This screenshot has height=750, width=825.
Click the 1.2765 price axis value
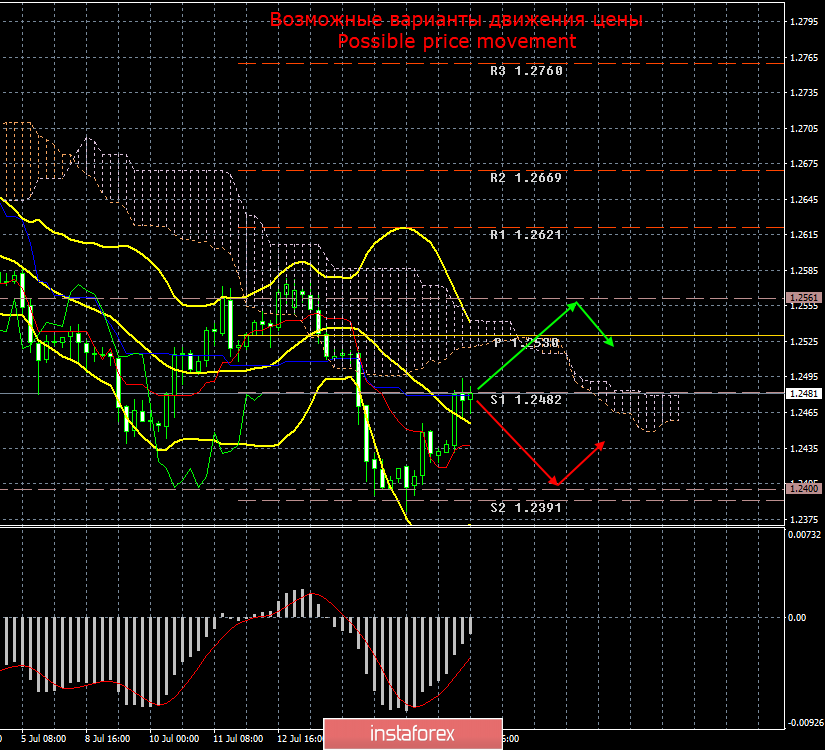tap(804, 57)
